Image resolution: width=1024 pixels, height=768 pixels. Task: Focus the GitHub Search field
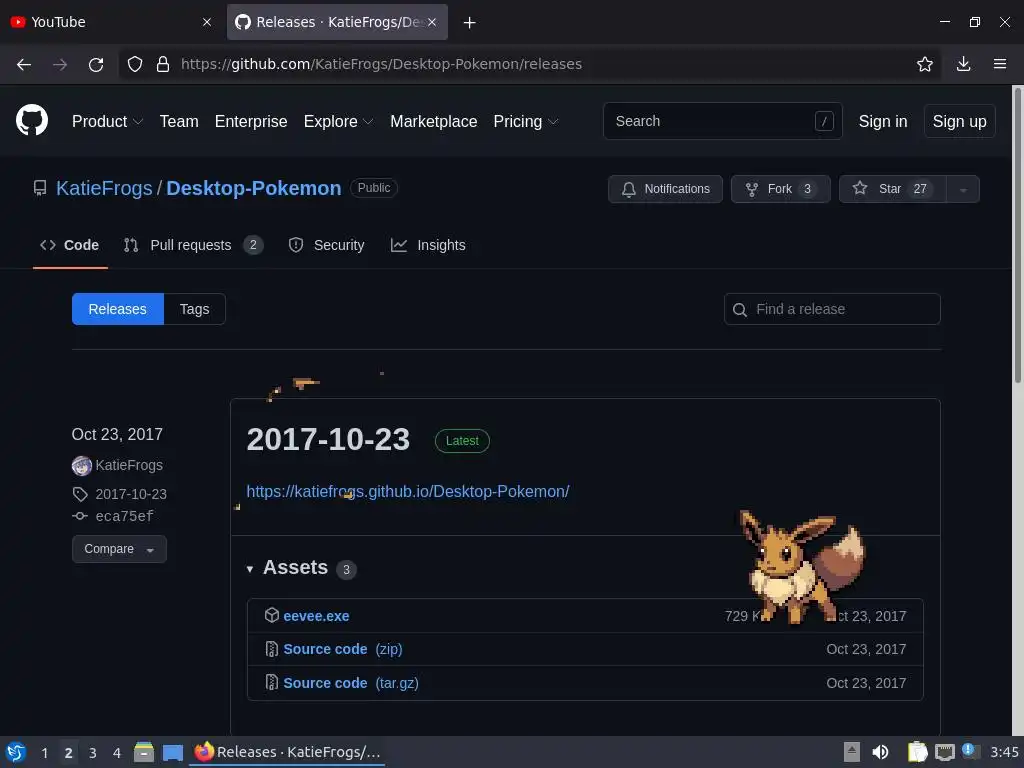[722, 121]
